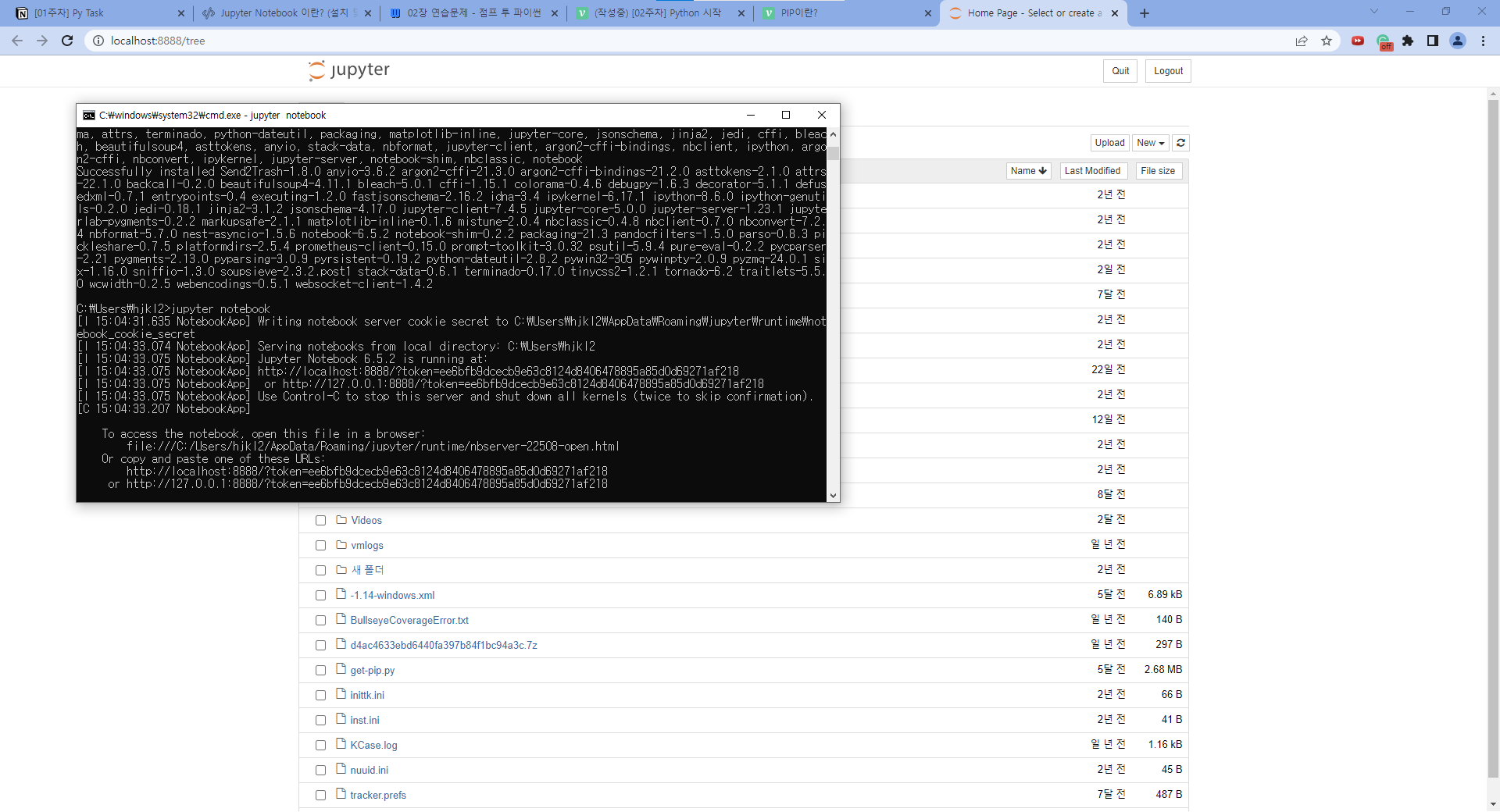
Task: File icon next to tracker.prefs
Action: (x=341, y=794)
